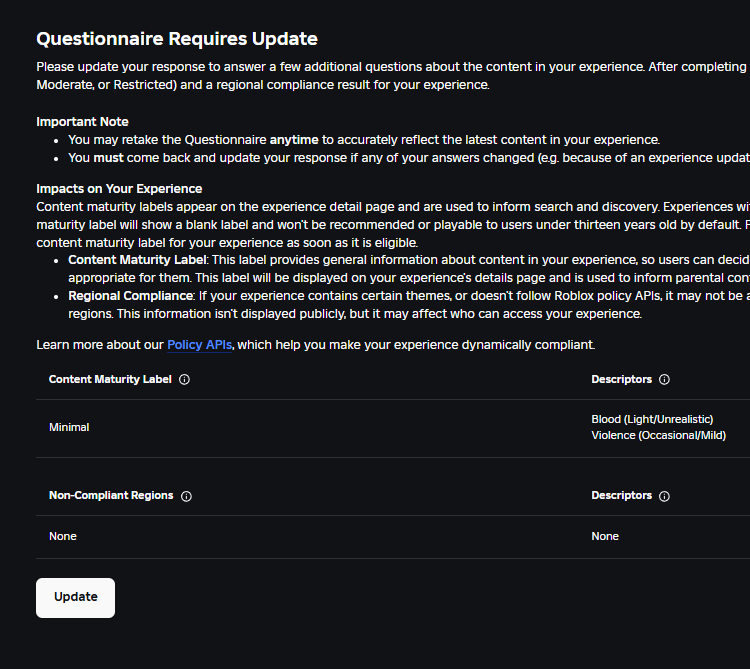
Task: Click the bold 'Regional Compliance' bullet label
Action: pyautogui.click(x=131, y=296)
